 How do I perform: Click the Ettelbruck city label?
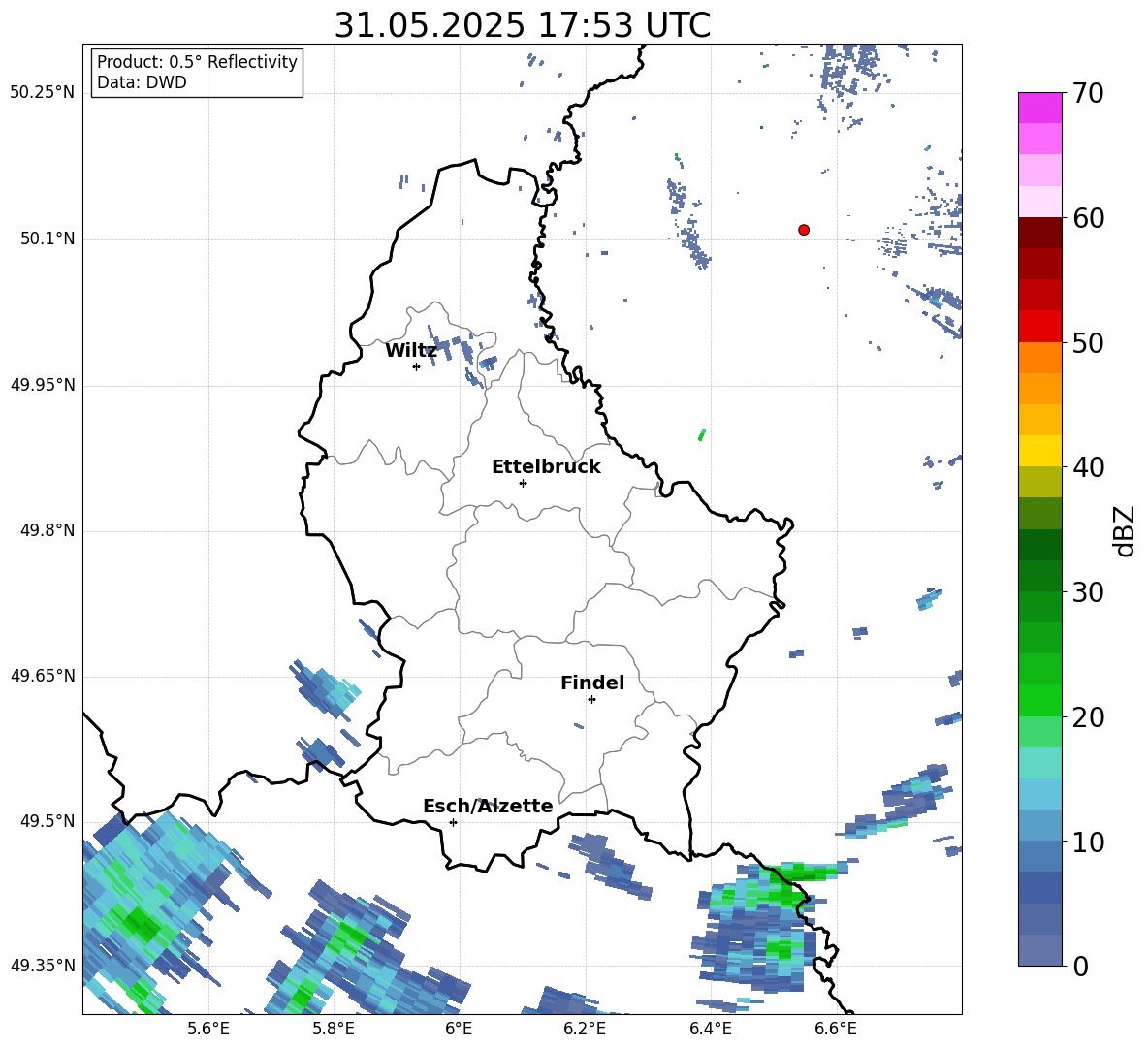coord(546,467)
